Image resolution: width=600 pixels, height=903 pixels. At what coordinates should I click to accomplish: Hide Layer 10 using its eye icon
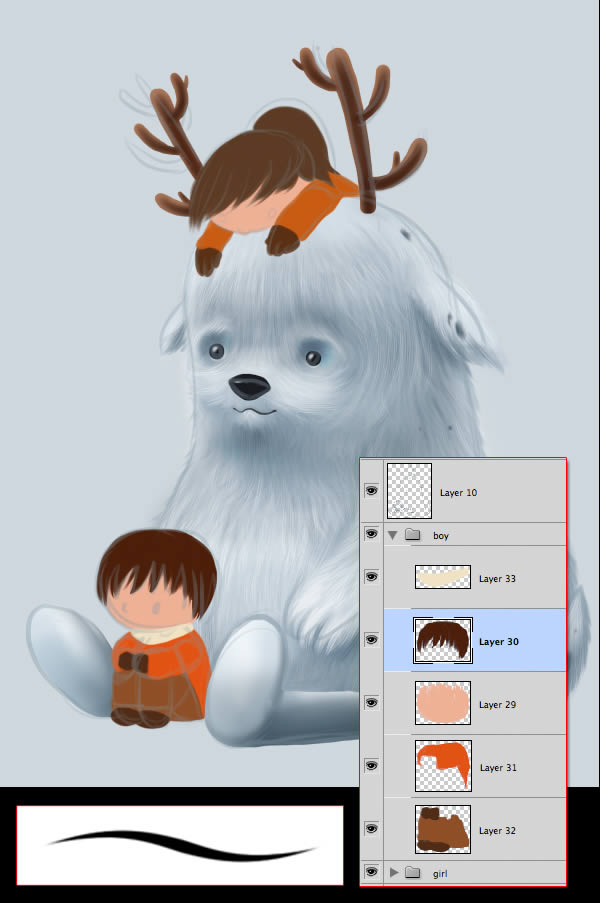pos(371,491)
